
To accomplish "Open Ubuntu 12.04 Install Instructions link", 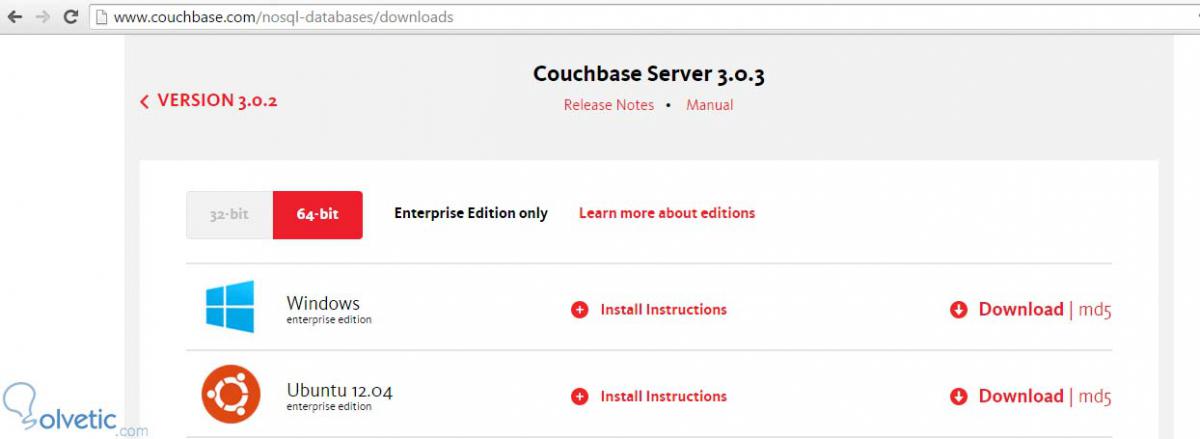I will 663,397.
